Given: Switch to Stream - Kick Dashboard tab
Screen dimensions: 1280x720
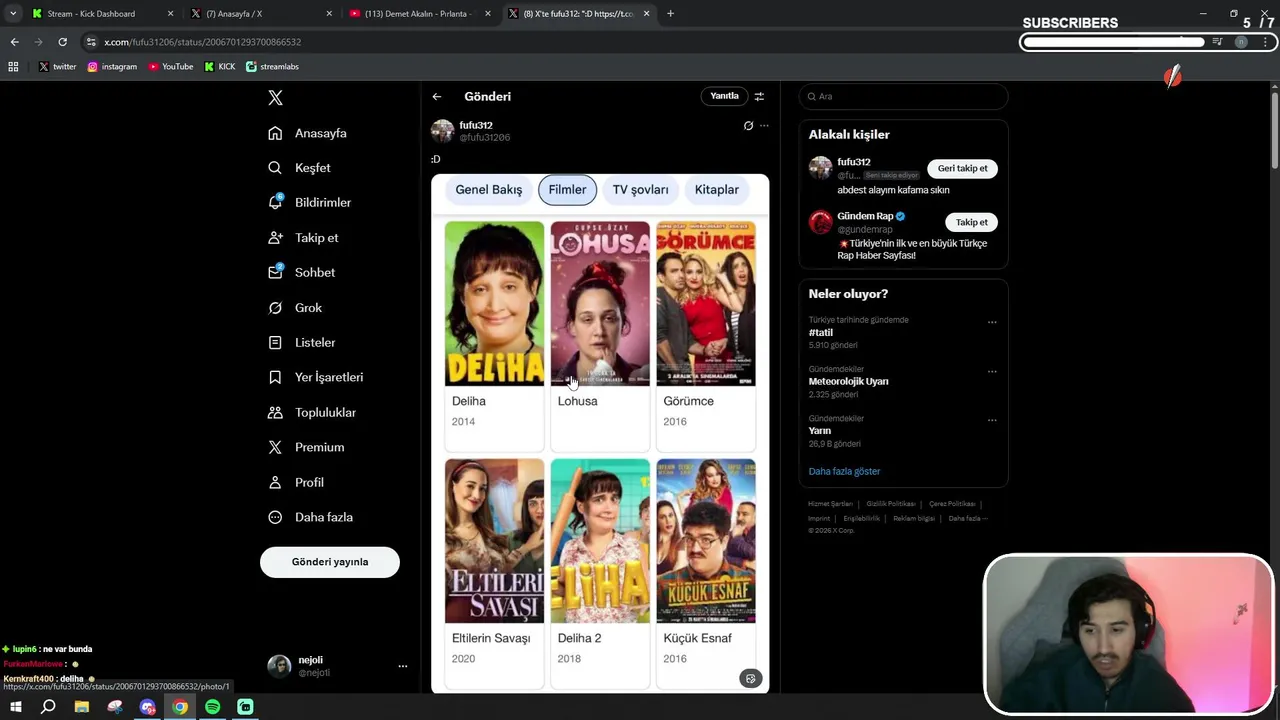Looking at the screenshot, I should [x=102, y=14].
